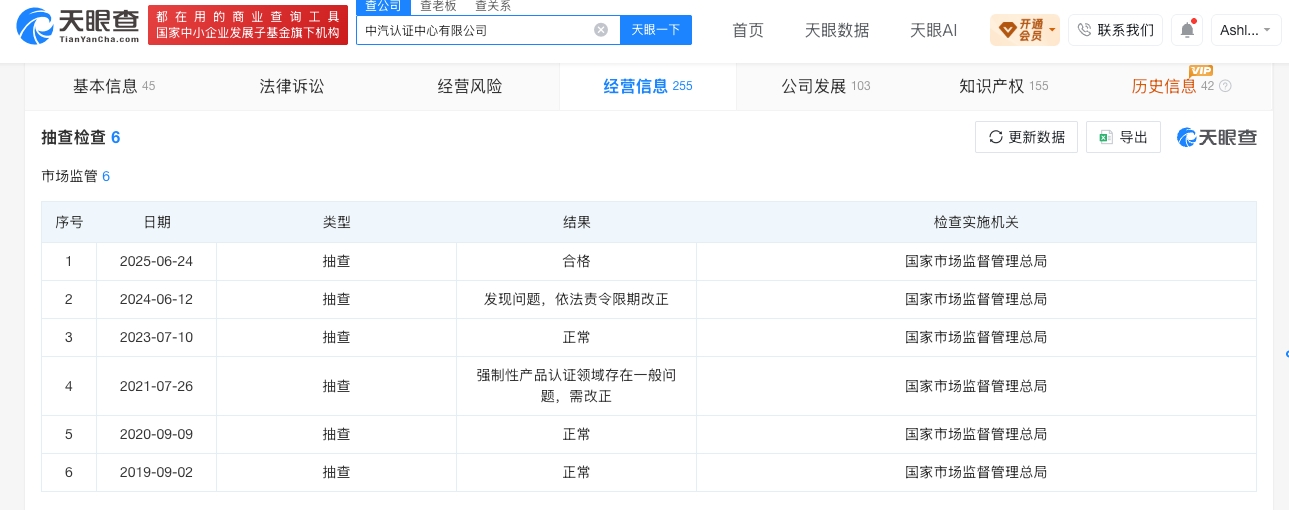The image size is (1289, 510).
Task: Click the date 2020-09-09
Action: click(156, 434)
